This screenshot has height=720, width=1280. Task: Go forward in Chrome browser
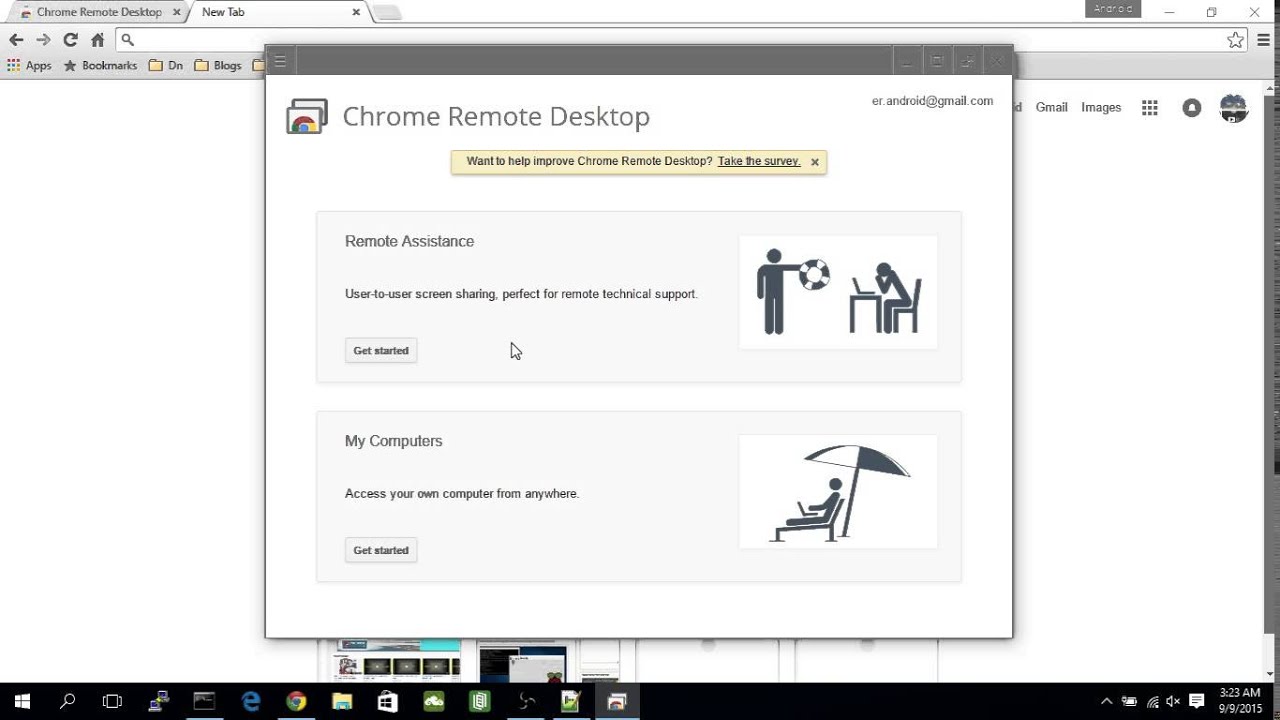[x=43, y=40]
